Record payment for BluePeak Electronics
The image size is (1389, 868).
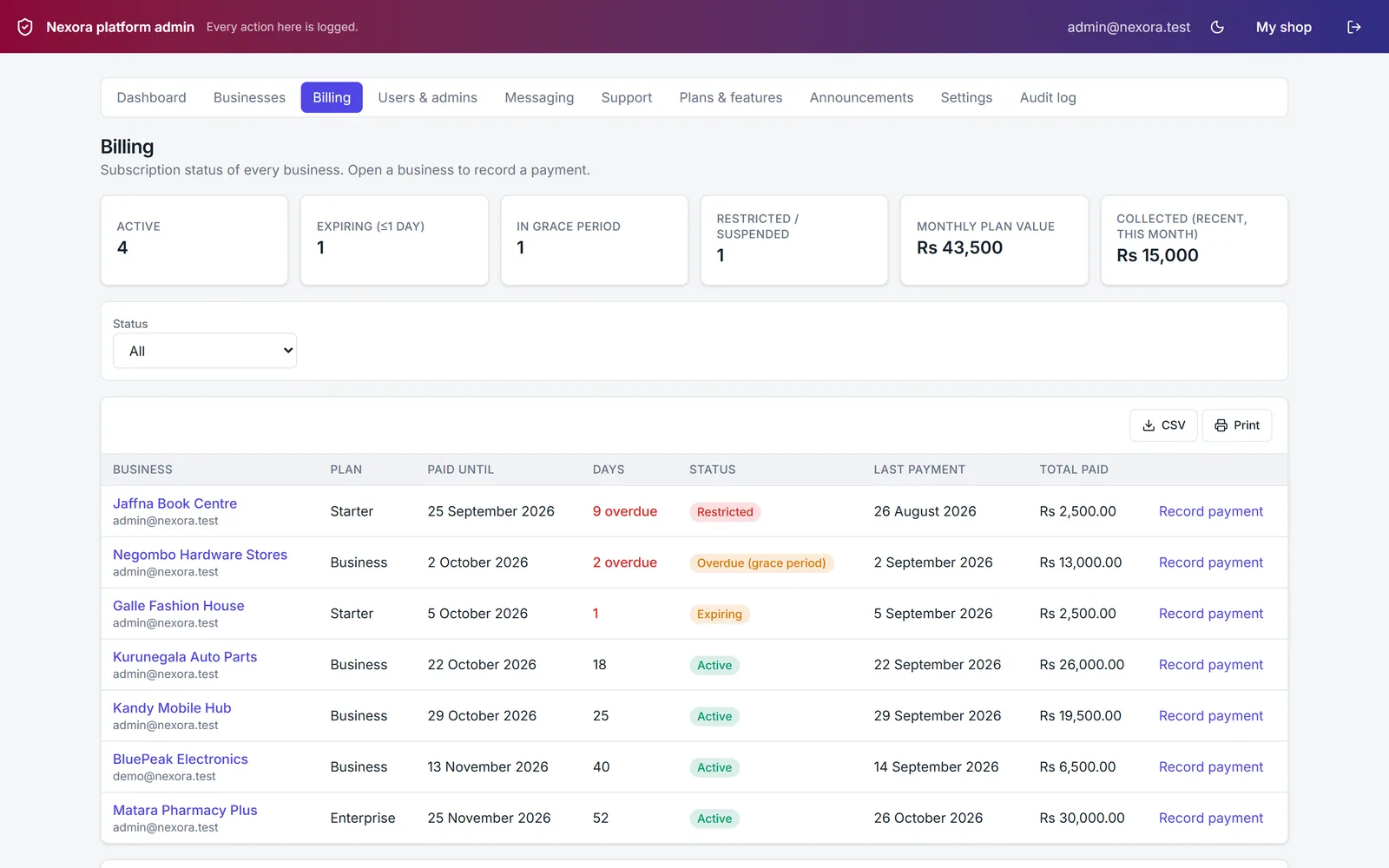click(x=1210, y=767)
